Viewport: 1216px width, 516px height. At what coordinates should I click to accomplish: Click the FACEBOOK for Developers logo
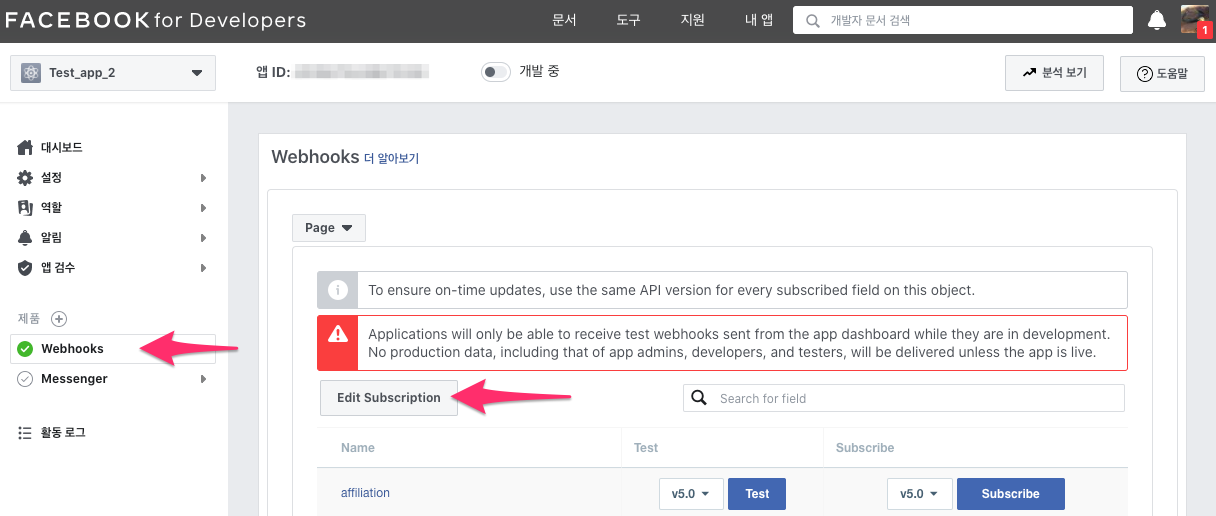[156, 20]
